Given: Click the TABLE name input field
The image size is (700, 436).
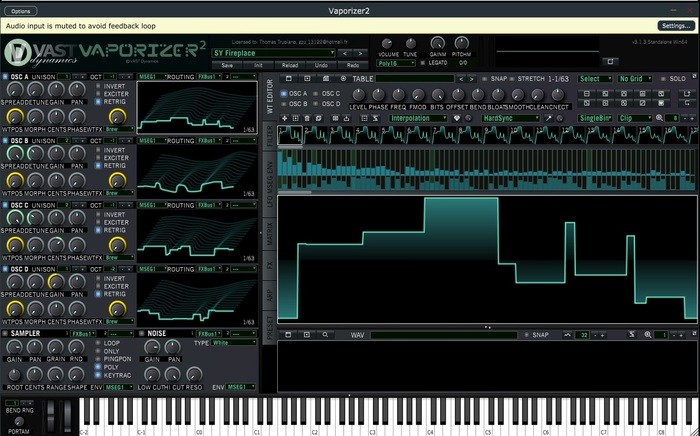Looking at the screenshot, I should tap(415, 79).
